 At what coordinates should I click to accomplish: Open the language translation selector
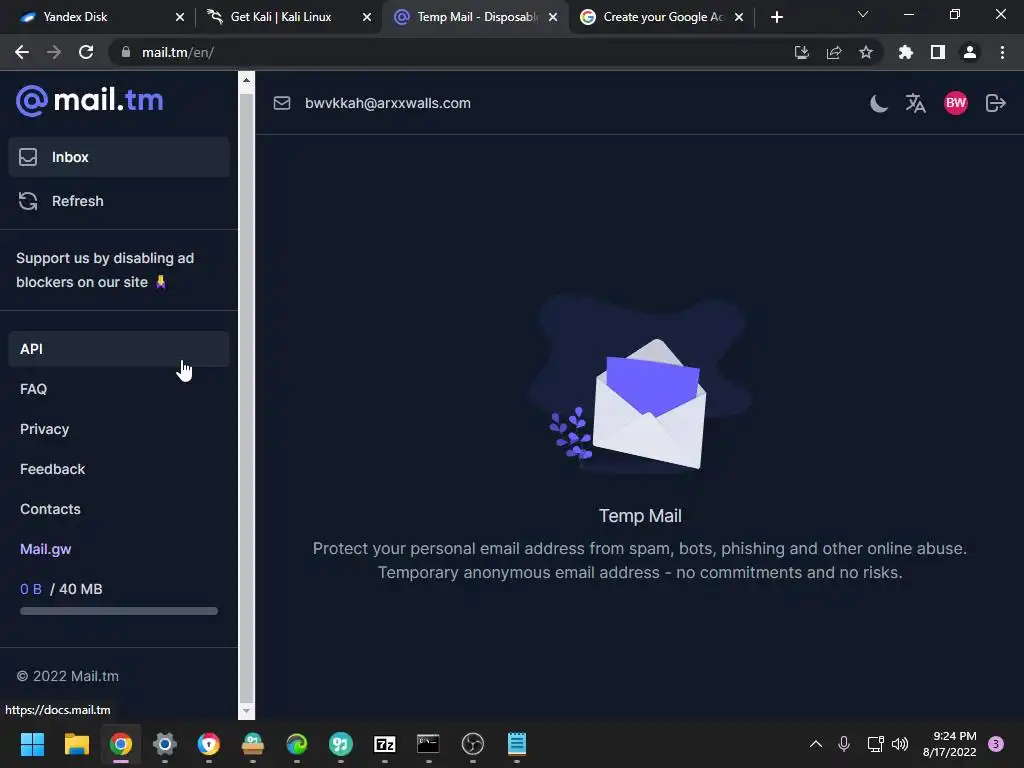(916, 103)
